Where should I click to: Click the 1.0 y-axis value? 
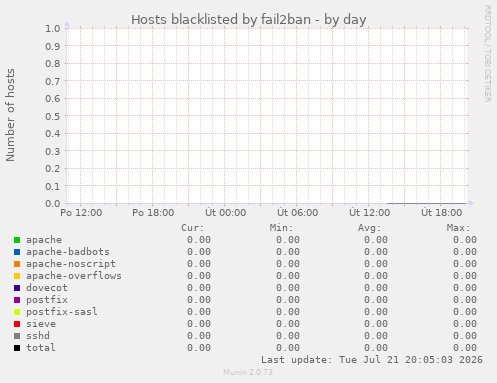click(x=53, y=28)
